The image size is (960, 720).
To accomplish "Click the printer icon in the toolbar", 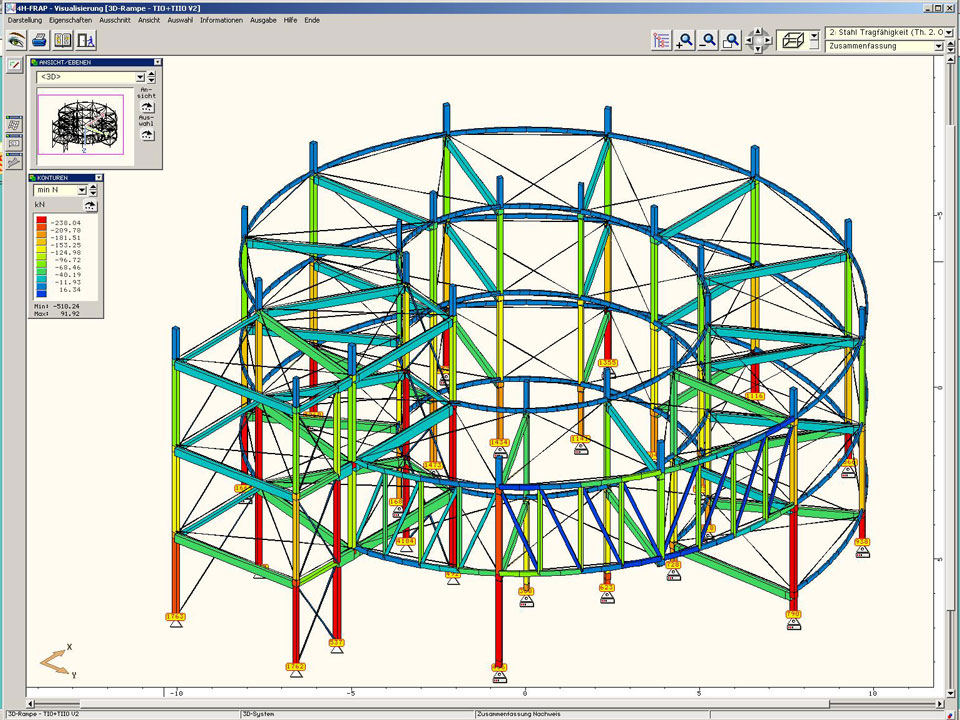I will point(39,41).
